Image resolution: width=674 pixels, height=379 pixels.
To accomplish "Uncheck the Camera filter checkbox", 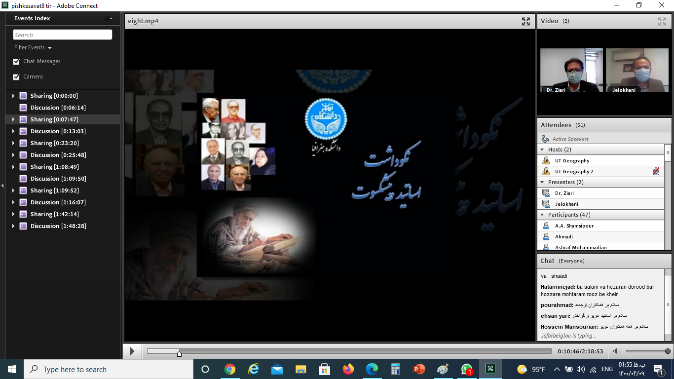I will pyautogui.click(x=16, y=77).
